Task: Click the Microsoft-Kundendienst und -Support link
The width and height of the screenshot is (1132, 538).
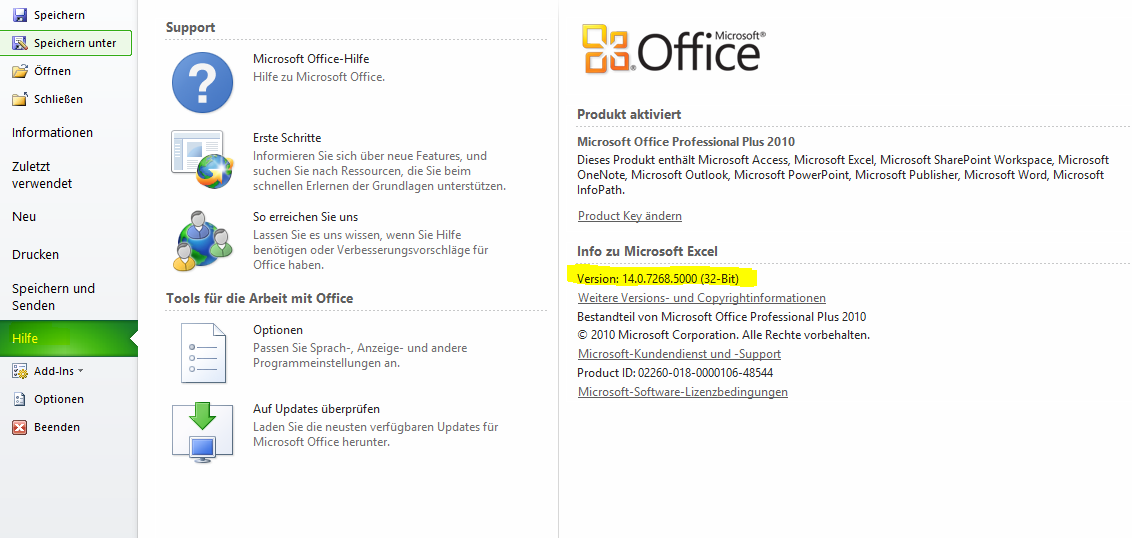Action: [x=679, y=354]
